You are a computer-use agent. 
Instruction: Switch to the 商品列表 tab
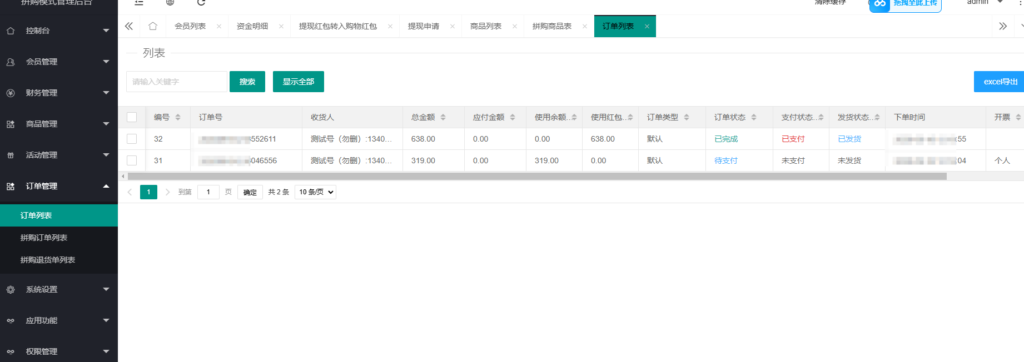coord(486,27)
